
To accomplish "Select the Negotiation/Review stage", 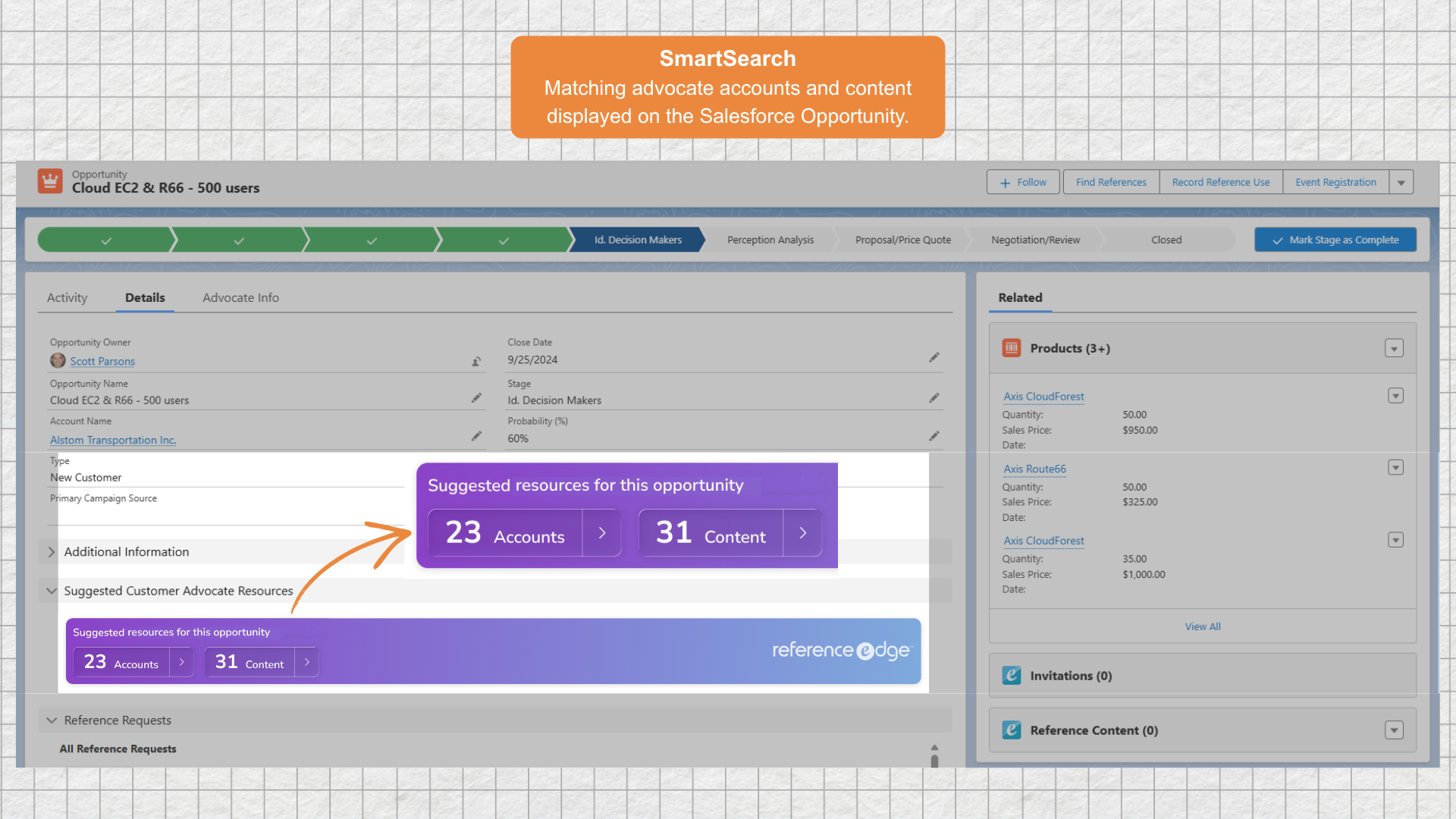I will coord(1035,240).
